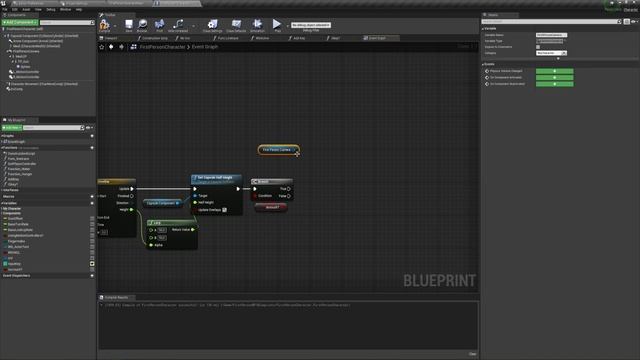Add event dispatcher with its plus icon
Screen dimensions: 640x360
(92, 276)
